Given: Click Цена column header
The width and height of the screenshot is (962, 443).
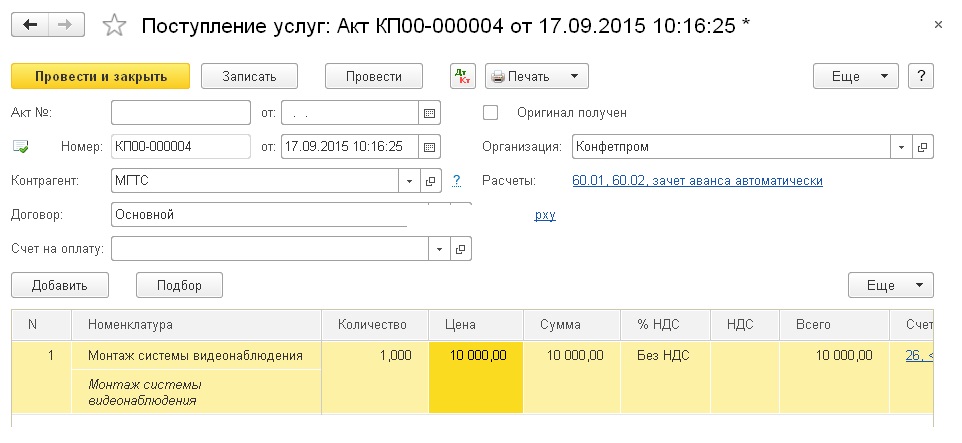Looking at the screenshot, I should pos(477,325).
